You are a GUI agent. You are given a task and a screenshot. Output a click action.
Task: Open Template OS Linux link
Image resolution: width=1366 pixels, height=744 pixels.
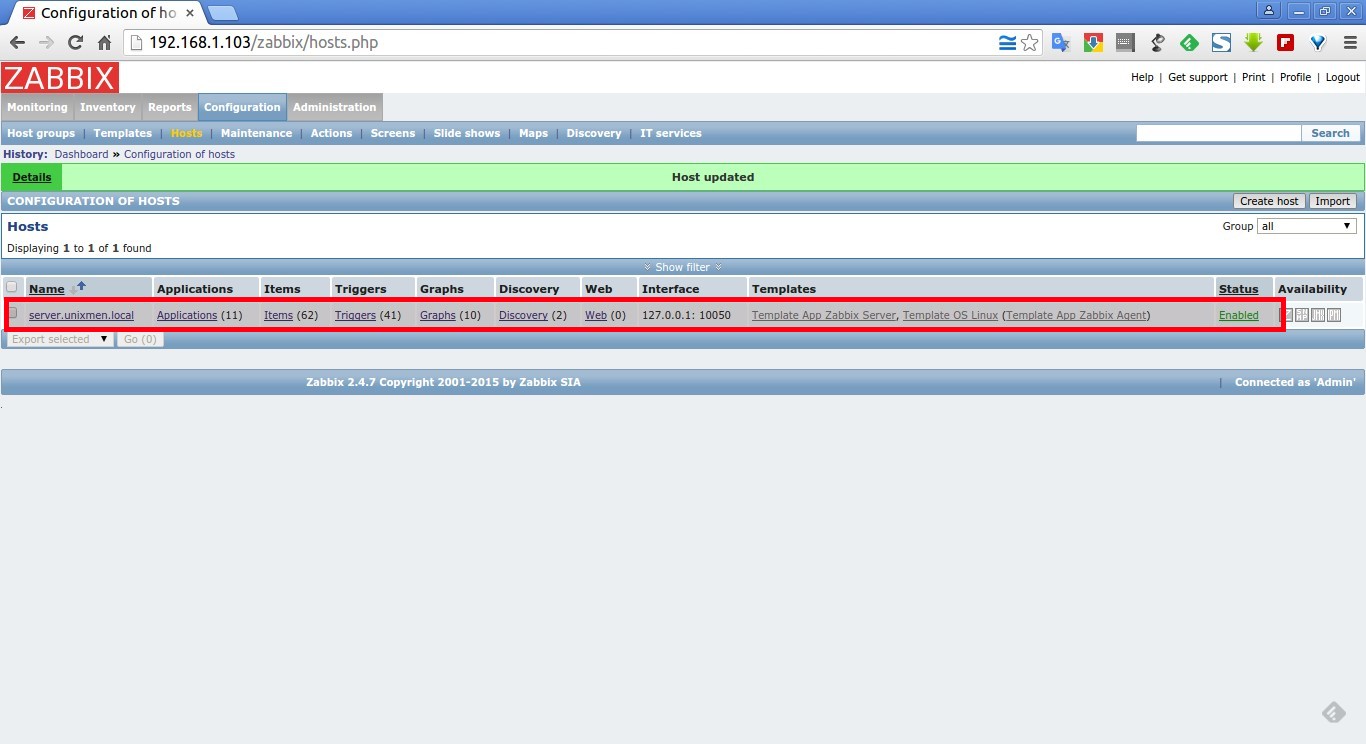point(950,315)
